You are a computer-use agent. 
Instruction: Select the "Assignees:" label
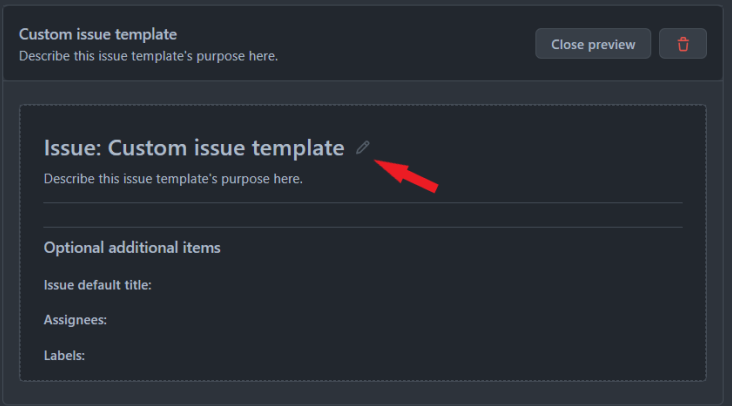click(x=75, y=320)
